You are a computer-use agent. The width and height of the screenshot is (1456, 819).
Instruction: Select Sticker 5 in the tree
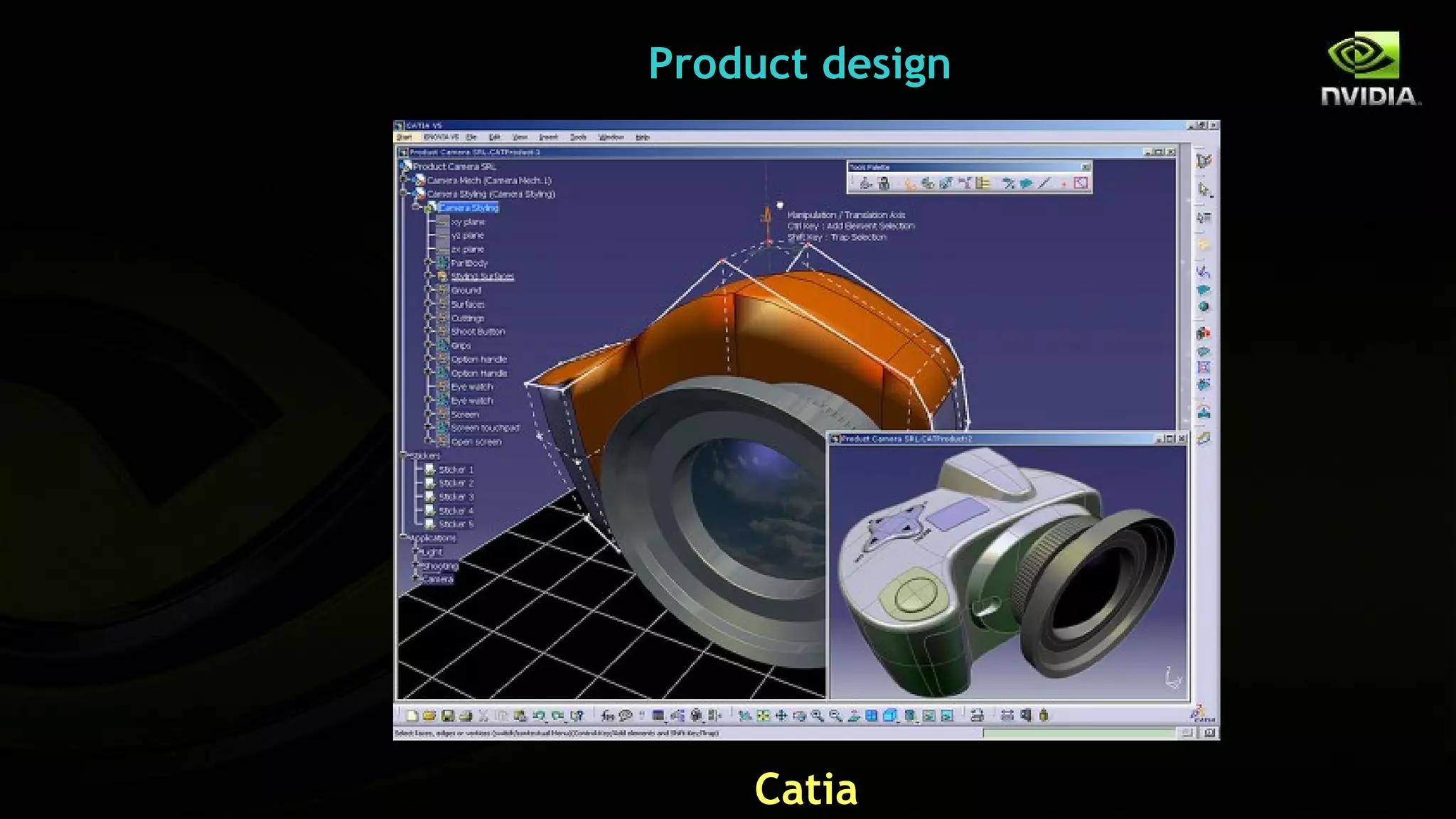(x=456, y=524)
